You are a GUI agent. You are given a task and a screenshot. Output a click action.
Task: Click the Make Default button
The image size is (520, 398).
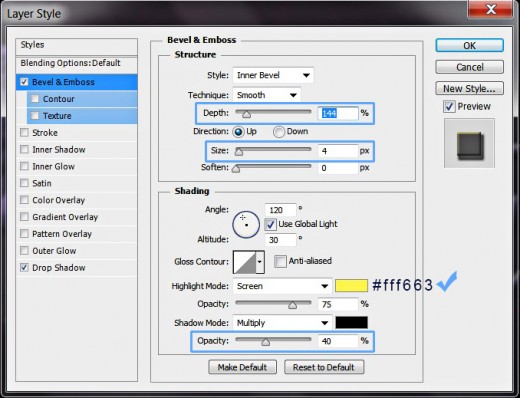(x=242, y=367)
